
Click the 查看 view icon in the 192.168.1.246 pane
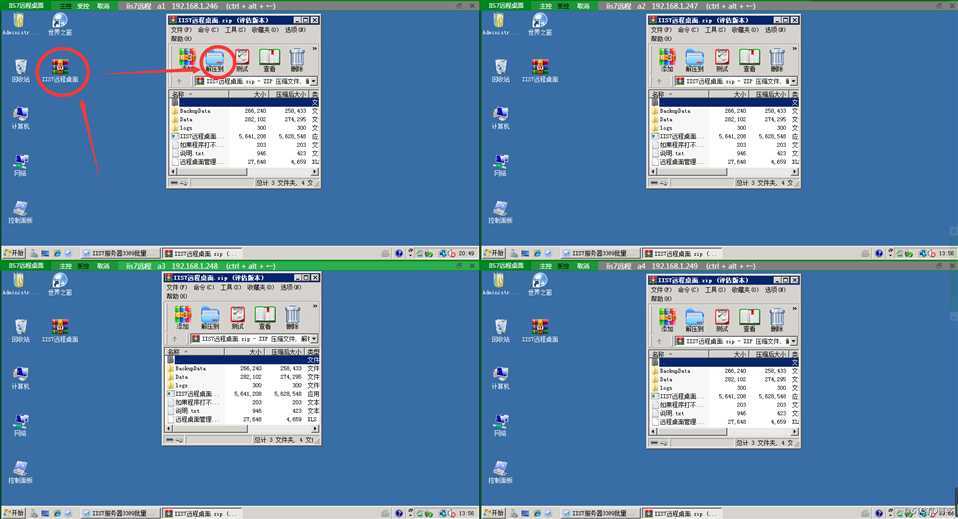point(269,60)
